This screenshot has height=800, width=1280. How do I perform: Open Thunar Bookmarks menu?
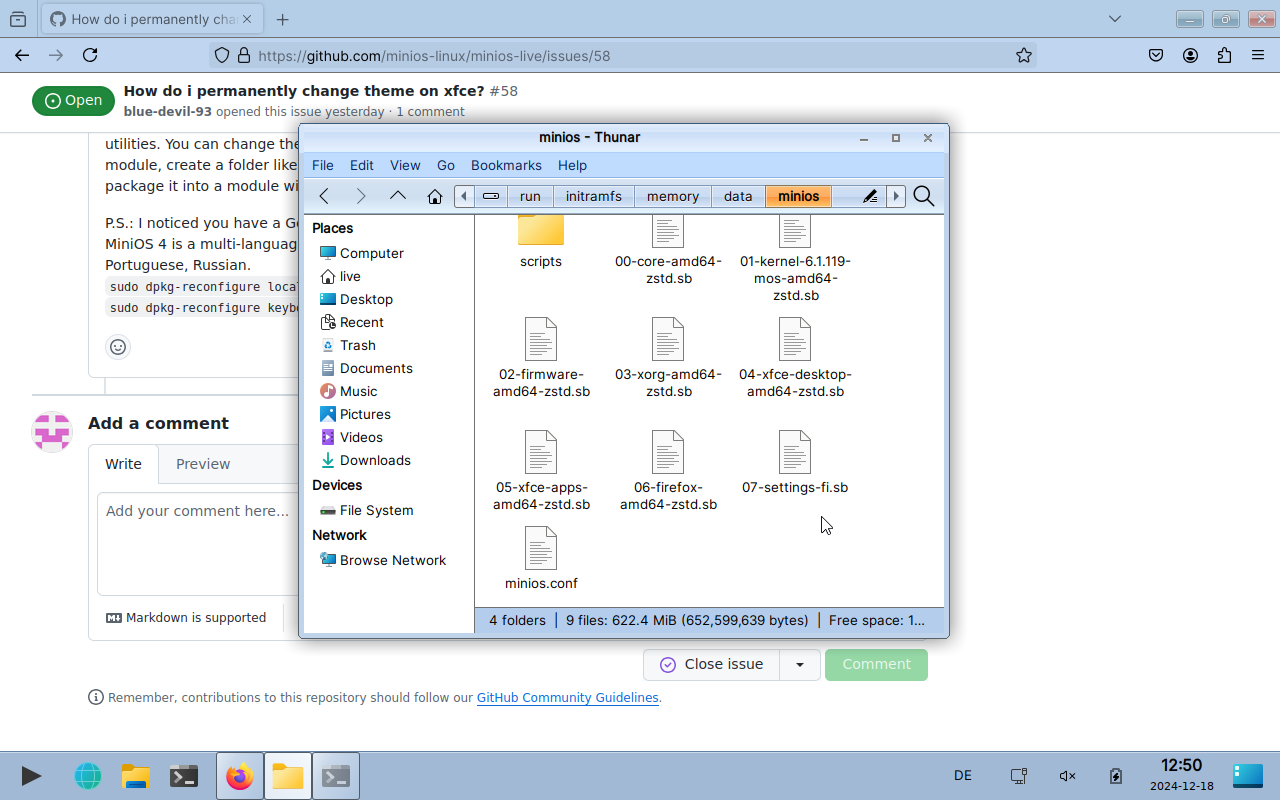[506, 165]
